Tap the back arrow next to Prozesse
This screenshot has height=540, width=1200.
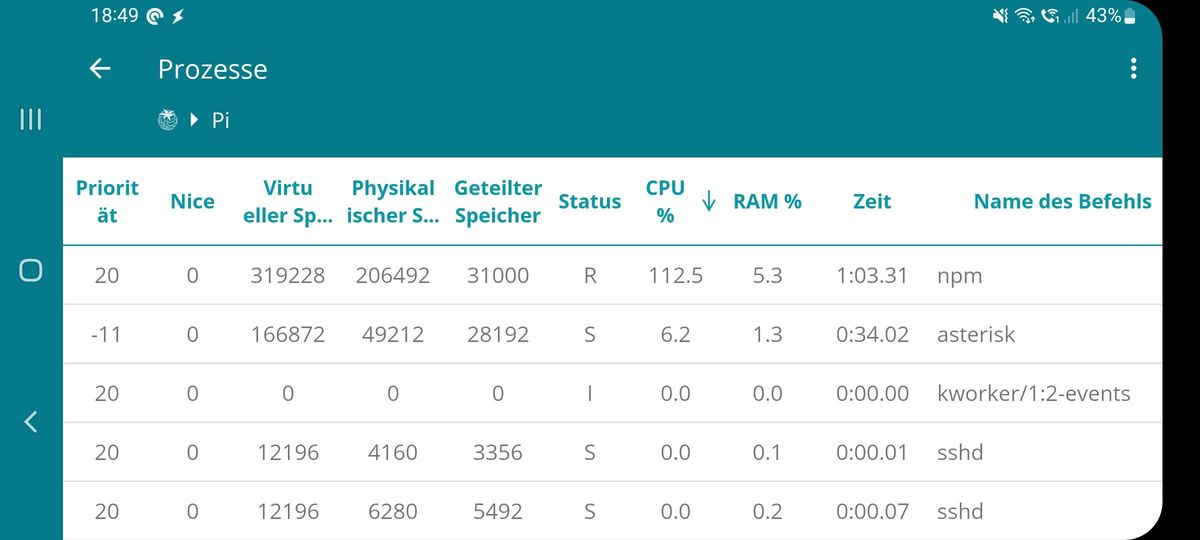pyautogui.click(x=98, y=68)
